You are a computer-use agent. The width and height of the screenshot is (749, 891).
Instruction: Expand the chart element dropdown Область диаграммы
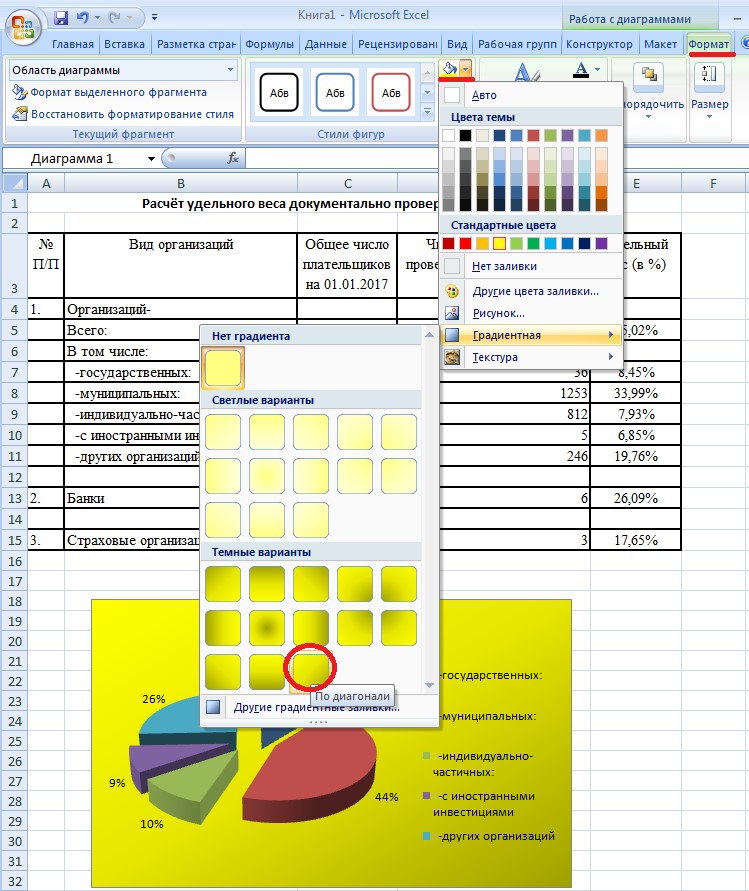(x=230, y=70)
